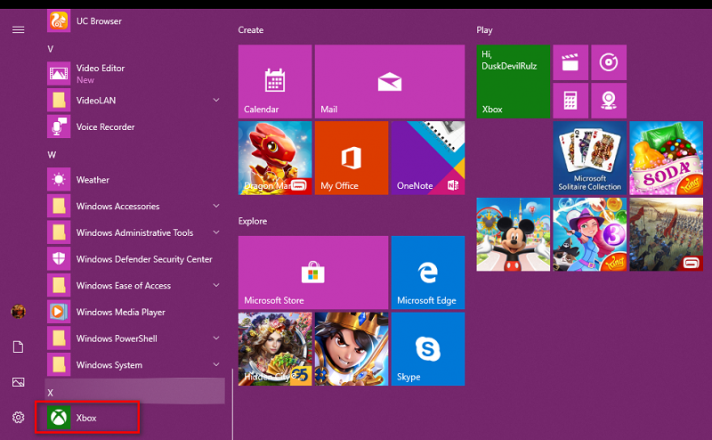Click the Explore group heading
This screenshot has width=712, height=440.
pos(252,221)
